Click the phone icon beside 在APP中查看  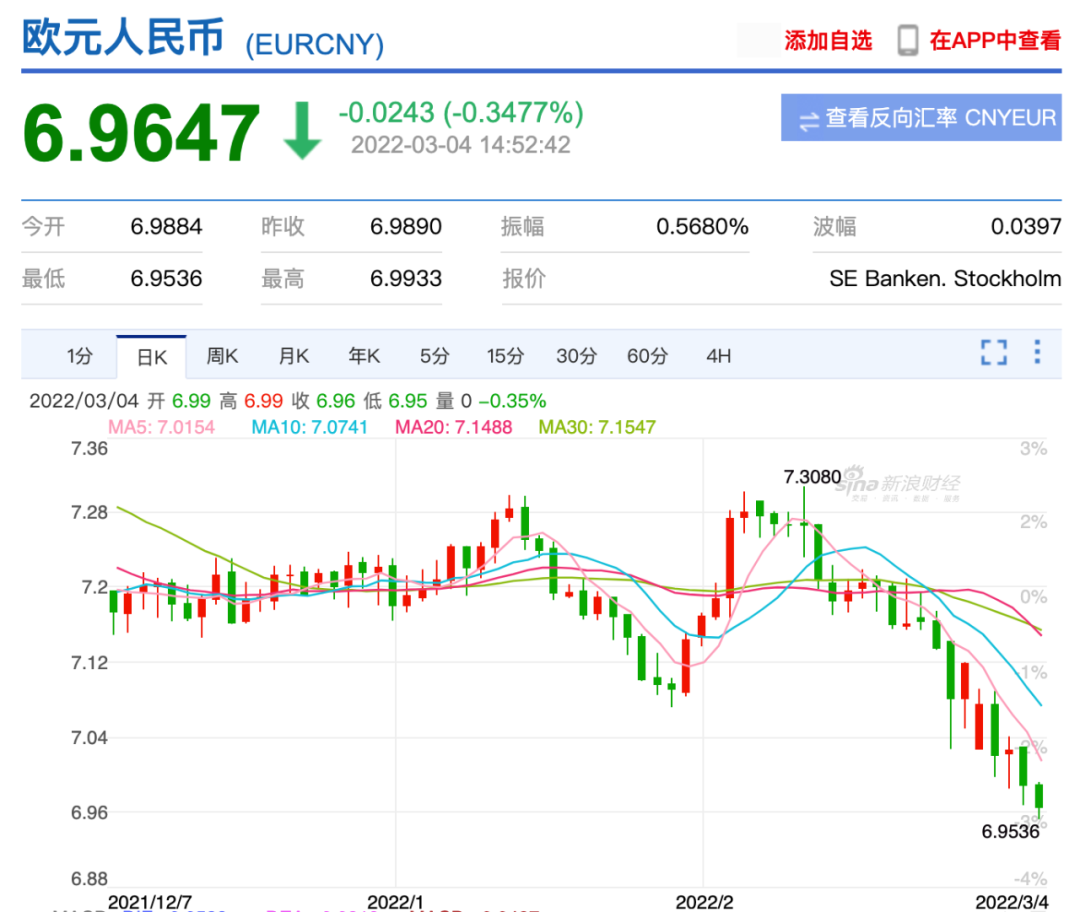(906, 42)
